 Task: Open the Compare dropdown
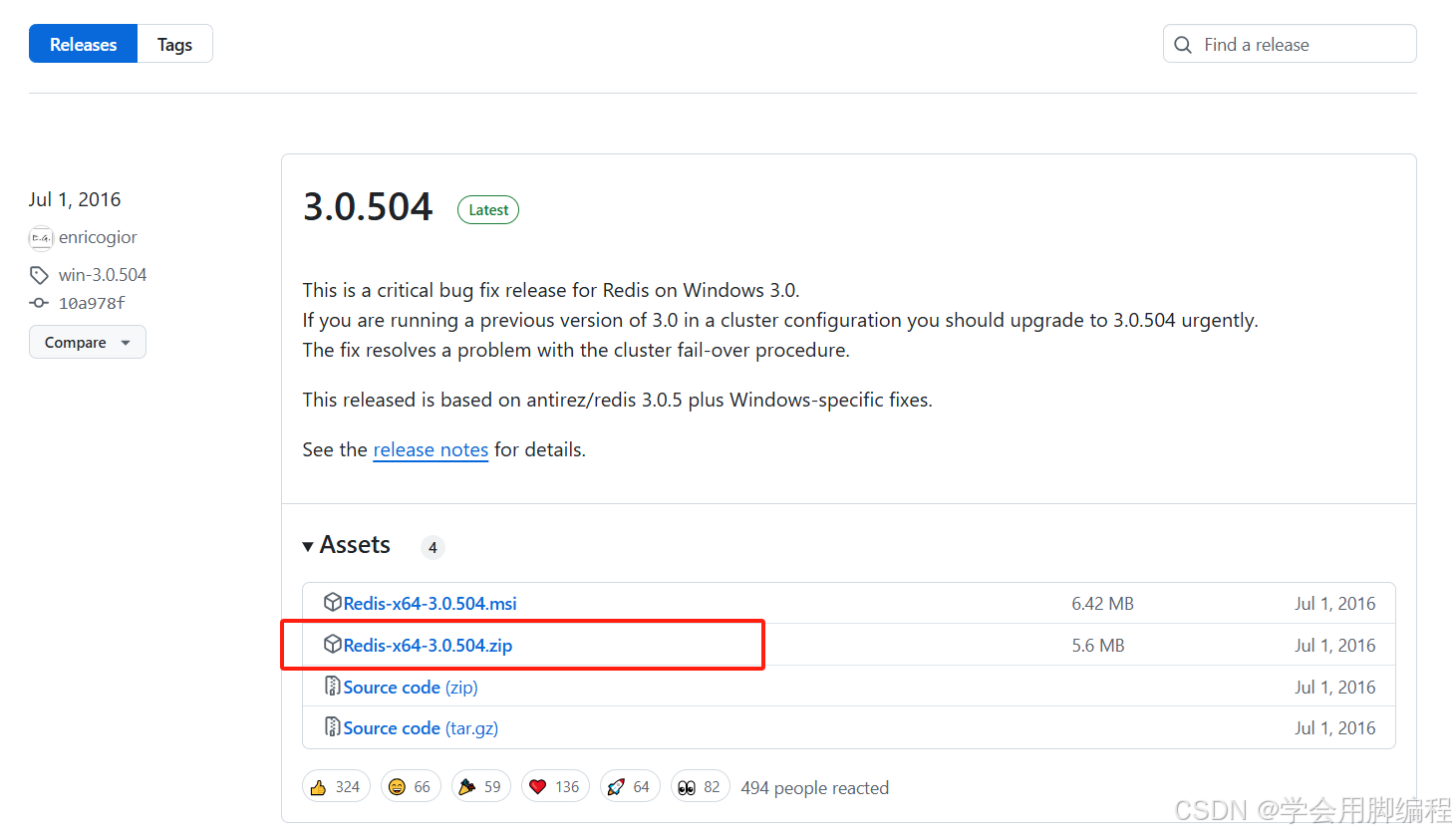[88, 342]
